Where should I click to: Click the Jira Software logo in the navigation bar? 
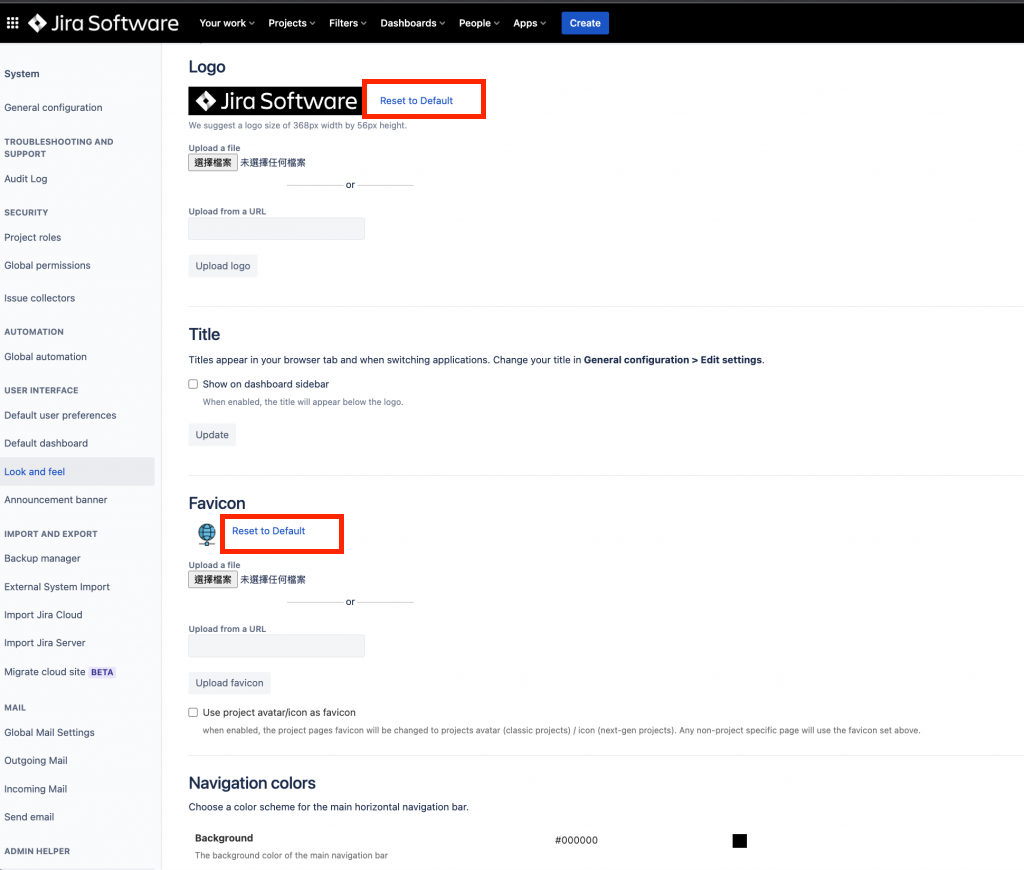[103, 24]
